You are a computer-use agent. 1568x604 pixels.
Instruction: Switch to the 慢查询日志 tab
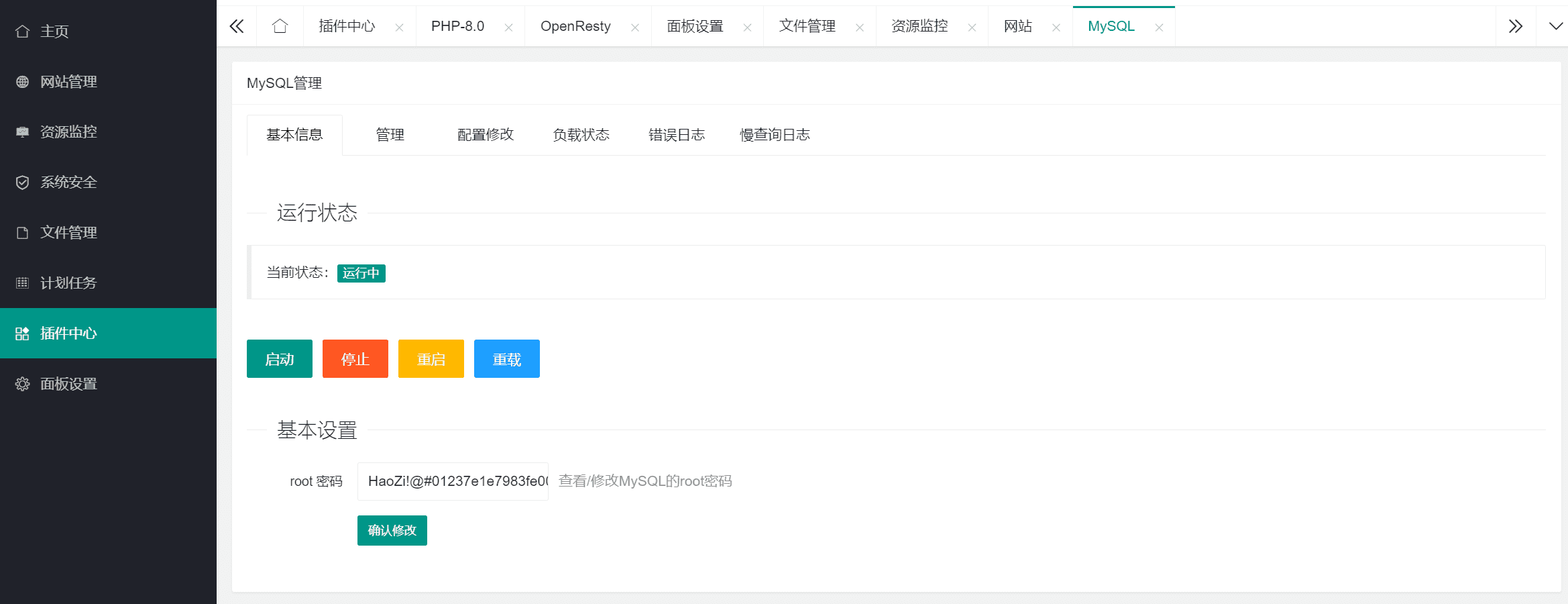pyautogui.click(x=775, y=134)
